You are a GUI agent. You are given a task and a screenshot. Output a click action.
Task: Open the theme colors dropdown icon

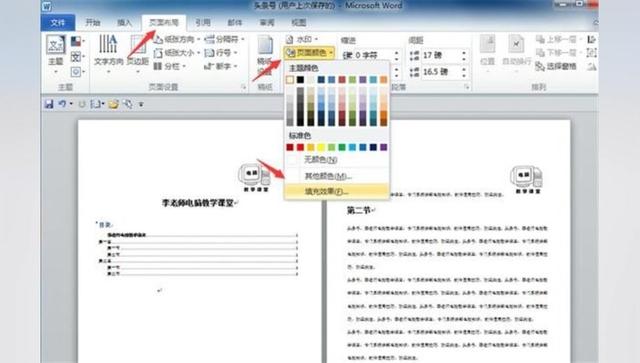(77, 42)
